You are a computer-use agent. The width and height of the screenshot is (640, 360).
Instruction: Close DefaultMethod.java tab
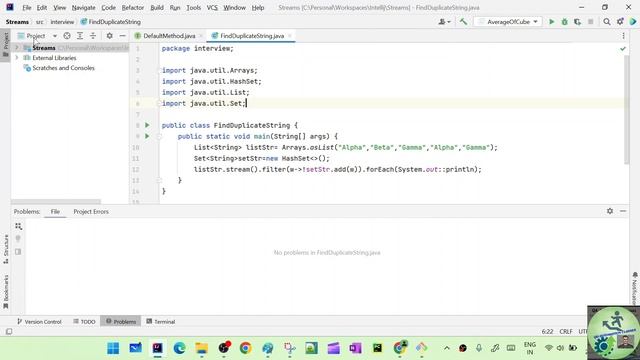(201, 36)
